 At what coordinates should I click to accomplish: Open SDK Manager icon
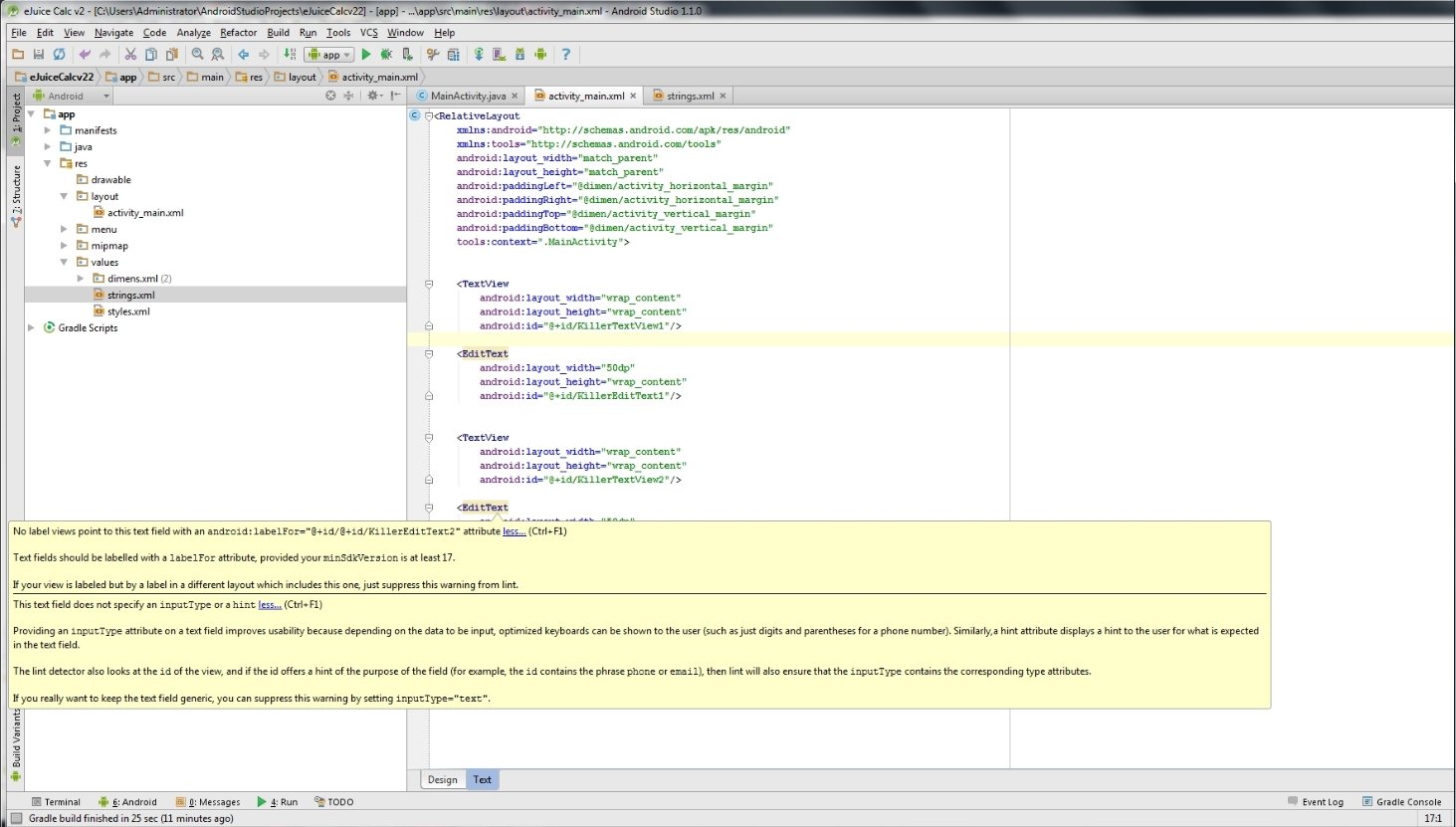coord(520,55)
